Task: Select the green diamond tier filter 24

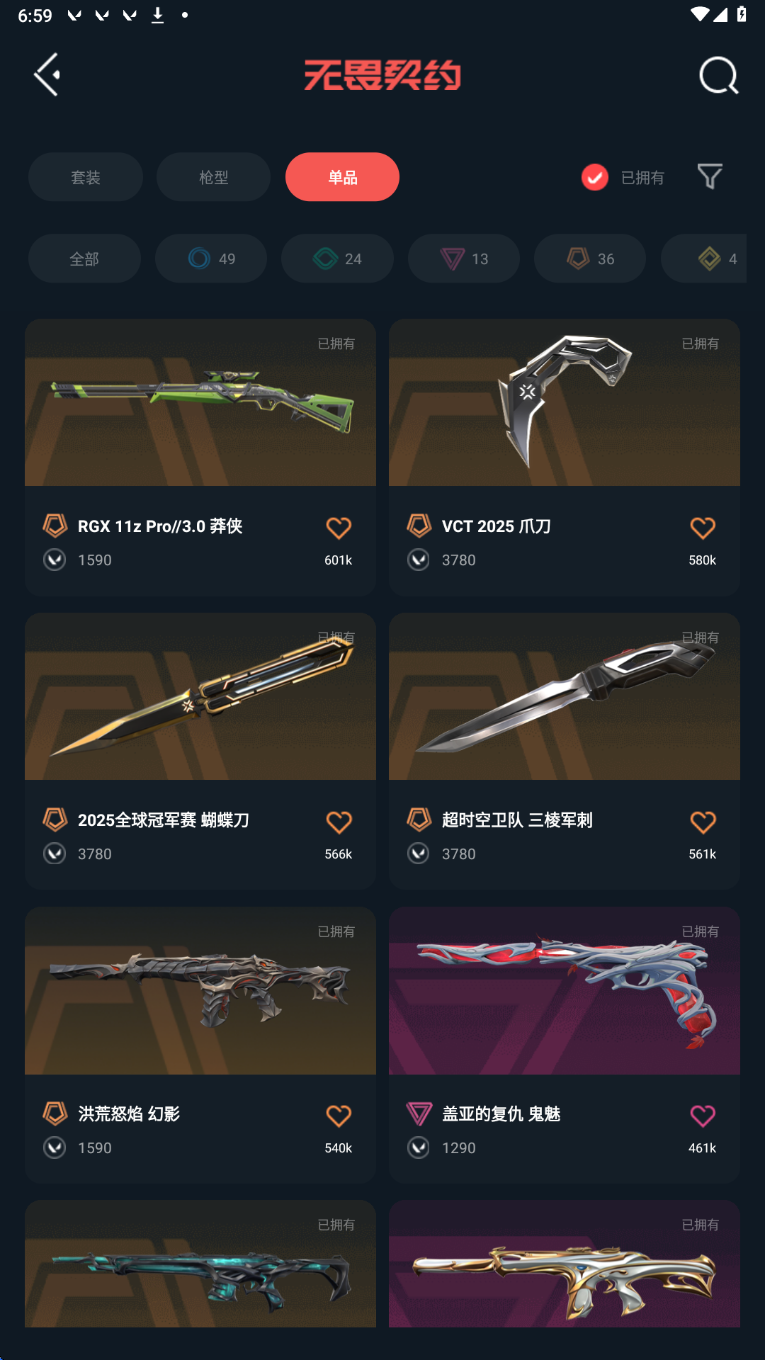Action: pyautogui.click(x=337, y=259)
